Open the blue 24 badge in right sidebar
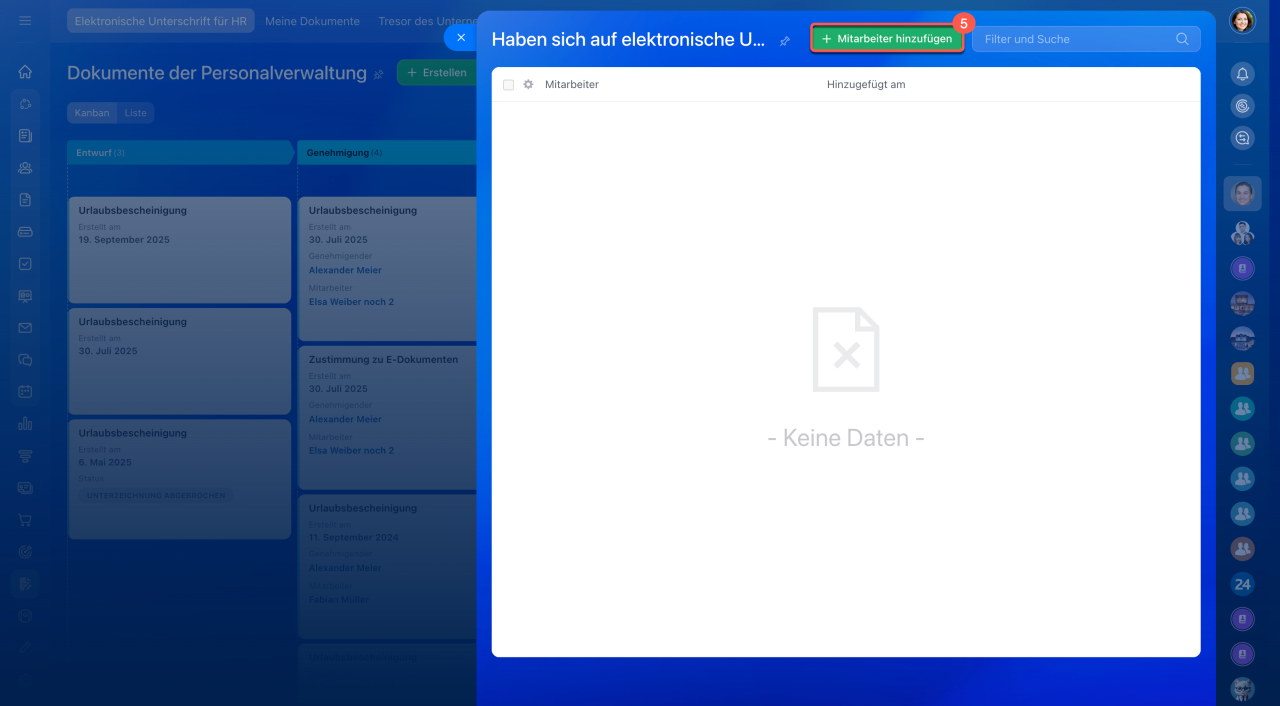This screenshot has width=1280, height=706. point(1242,585)
